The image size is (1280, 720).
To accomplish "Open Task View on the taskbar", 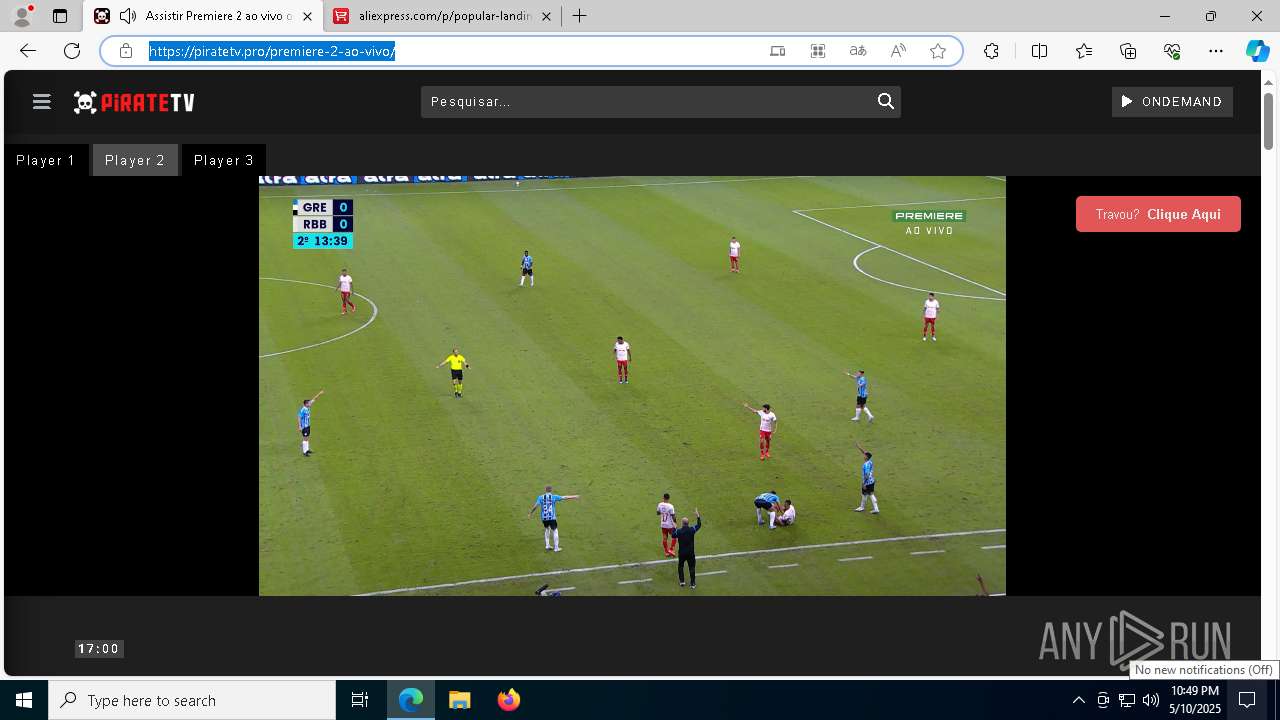I will (x=360, y=700).
